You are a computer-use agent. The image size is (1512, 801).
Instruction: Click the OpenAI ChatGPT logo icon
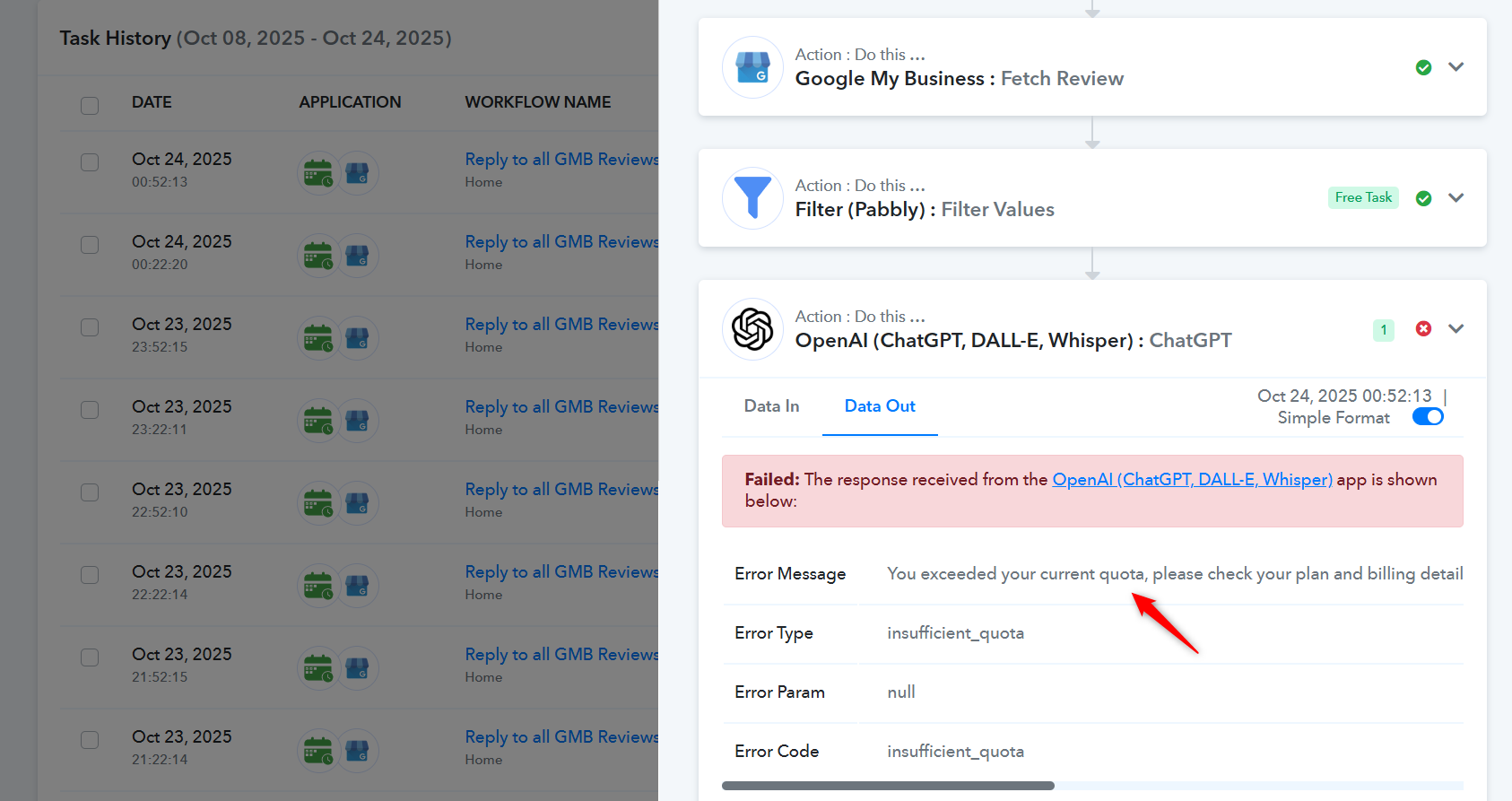(752, 329)
